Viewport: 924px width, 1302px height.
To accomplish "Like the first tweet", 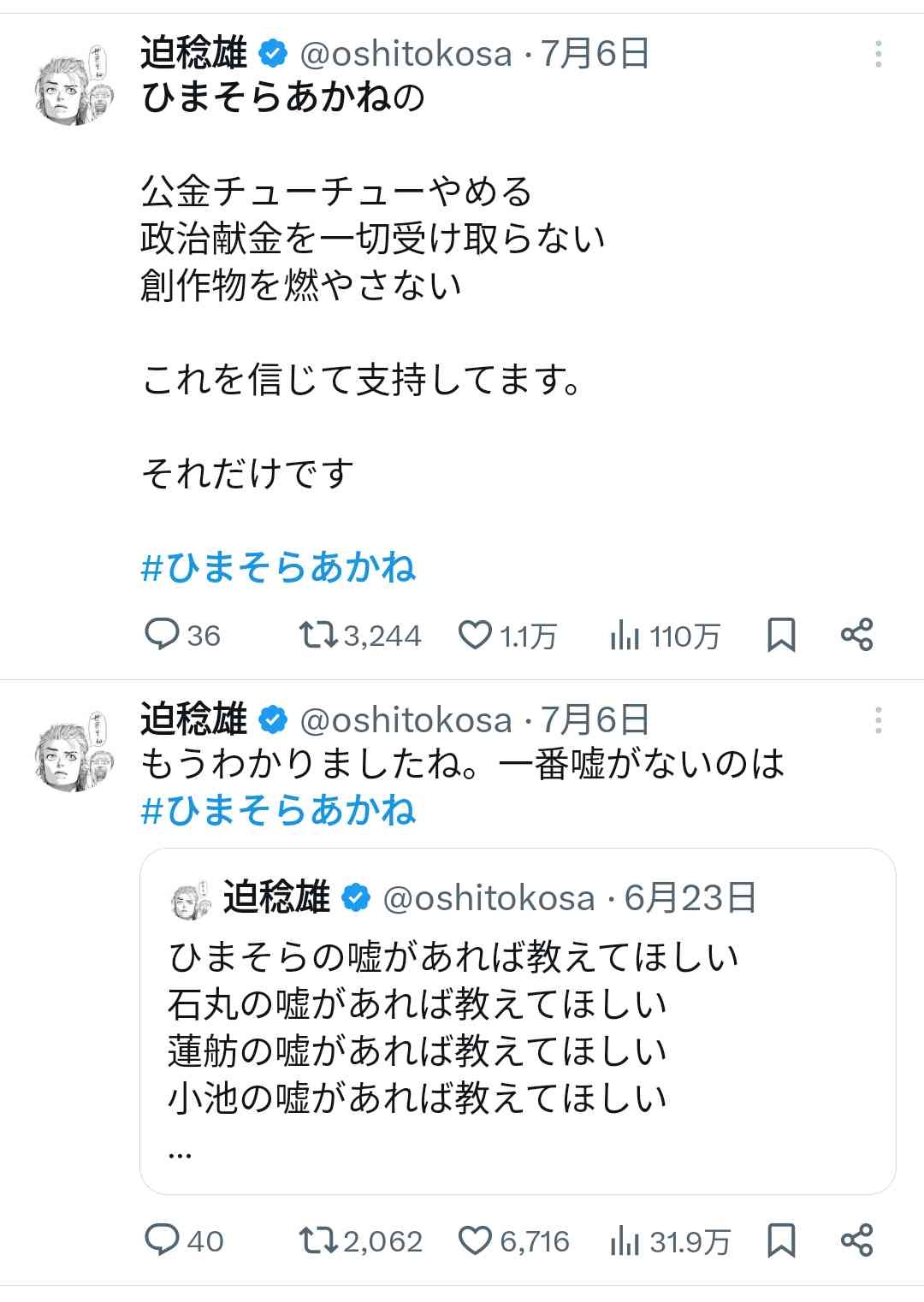I will pos(475,636).
